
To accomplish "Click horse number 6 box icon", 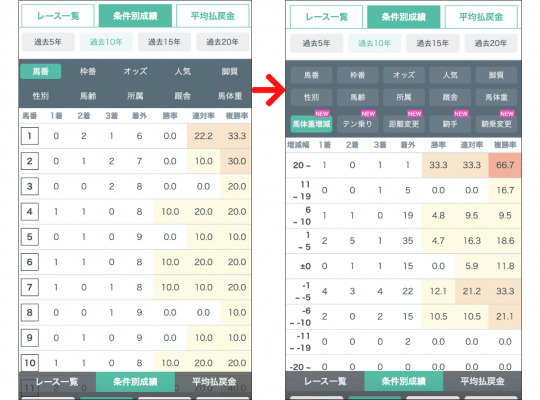I will (x=30, y=262).
